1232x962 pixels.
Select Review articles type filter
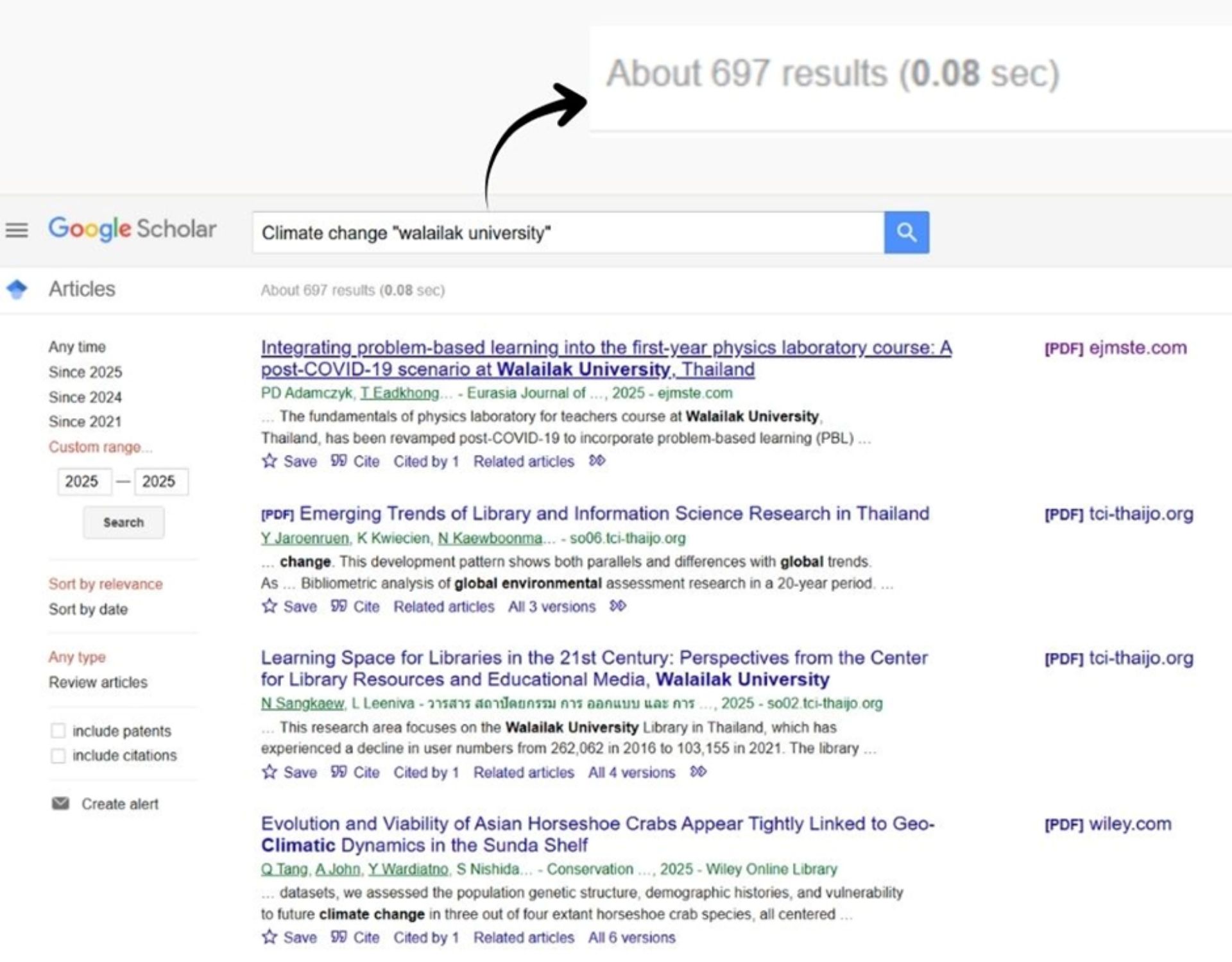98,682
